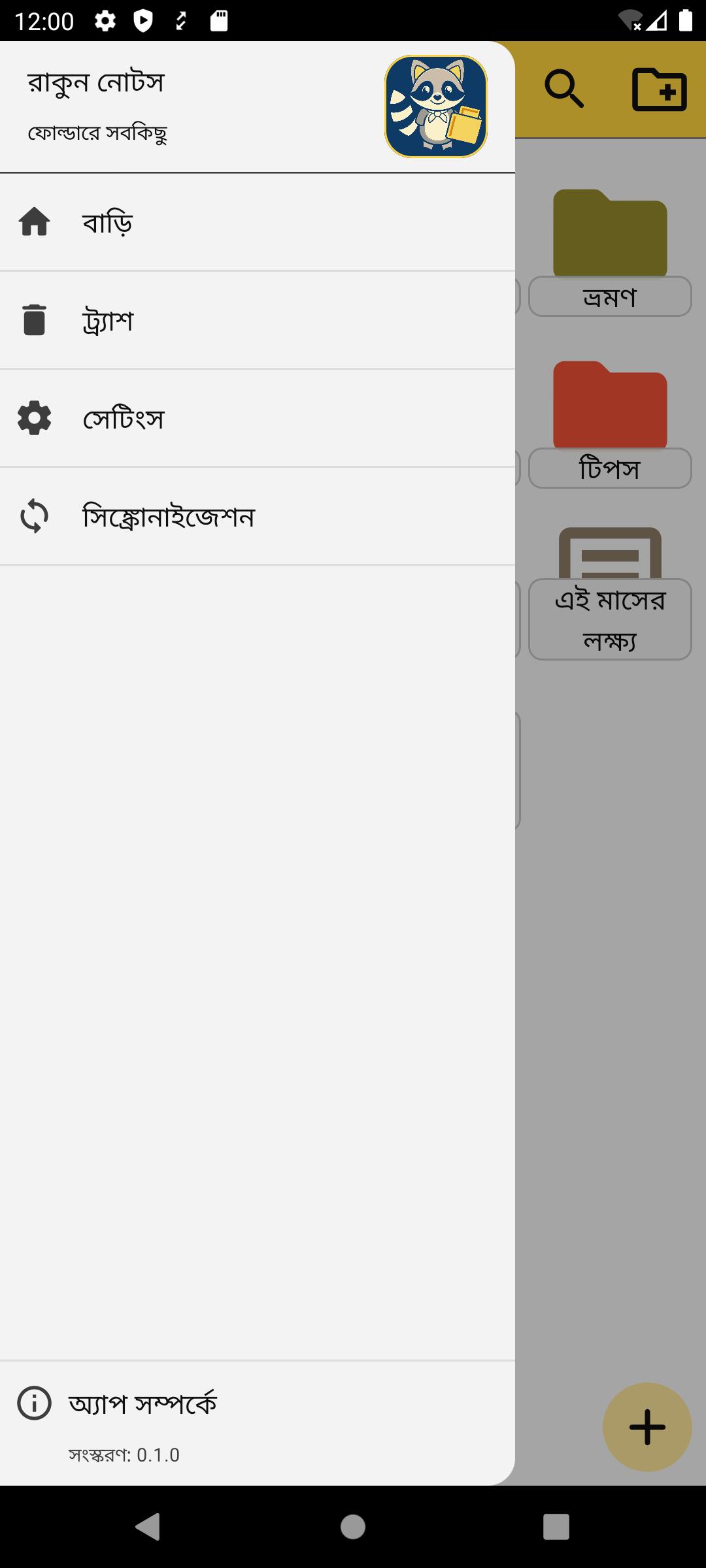Image resolution: width=706 pixels, height=1568 pixels.
Task: Click the trash bin icon
Action: (x=35, y=320)
